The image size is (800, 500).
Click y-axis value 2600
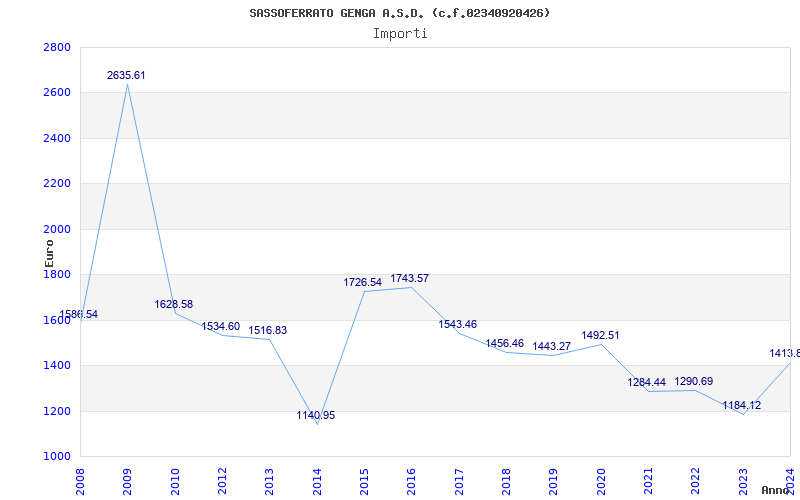[57, 93]
